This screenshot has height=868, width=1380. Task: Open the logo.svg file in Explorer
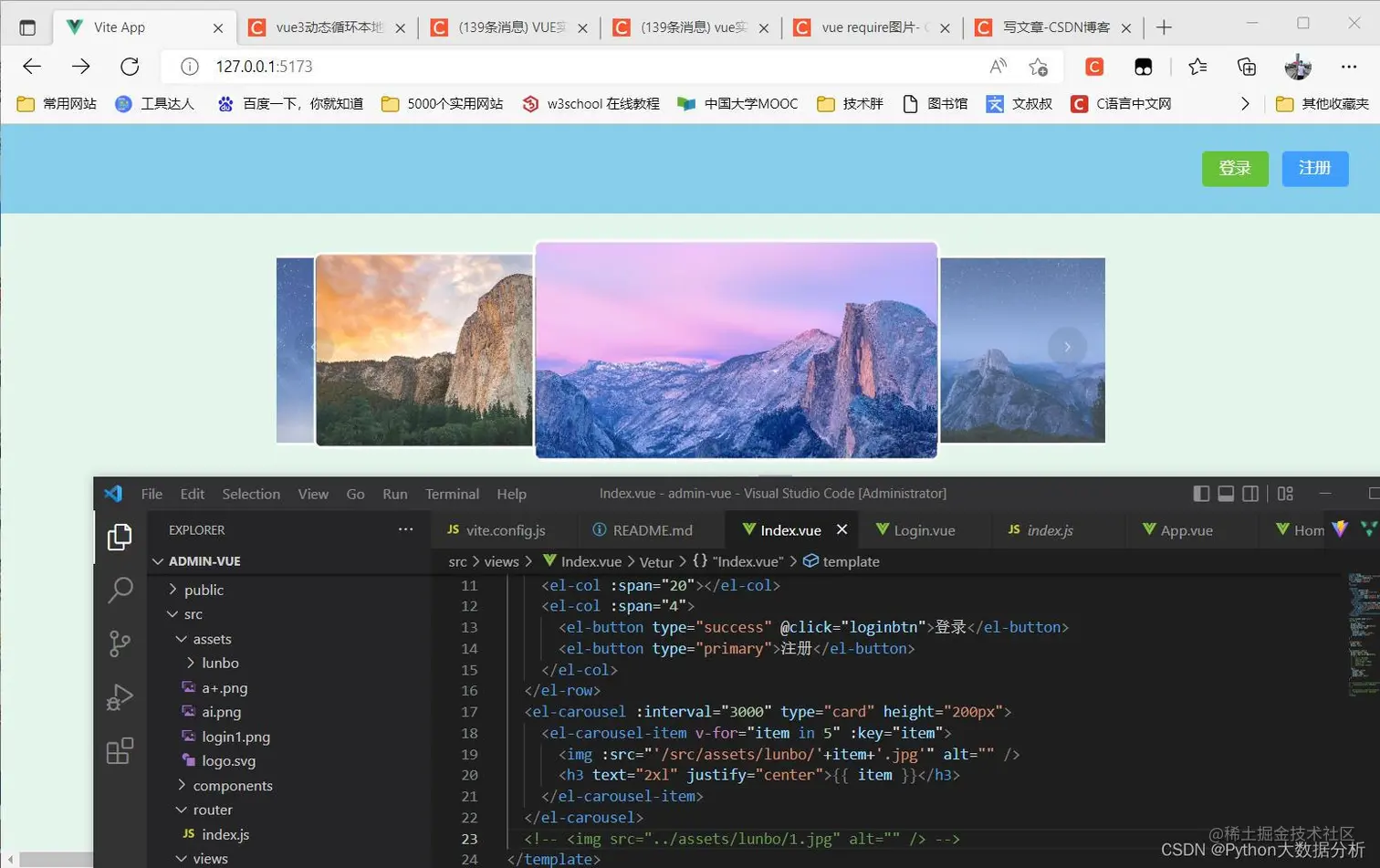(228, 760)
